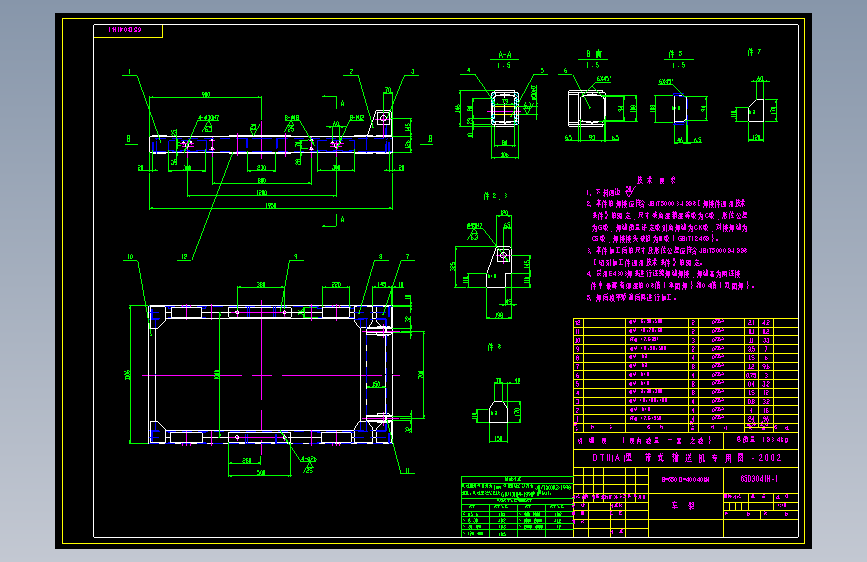This screenshot has height=562, width=867.
Task: Click parts list row number 6
Action: click(x=686, y=375)
